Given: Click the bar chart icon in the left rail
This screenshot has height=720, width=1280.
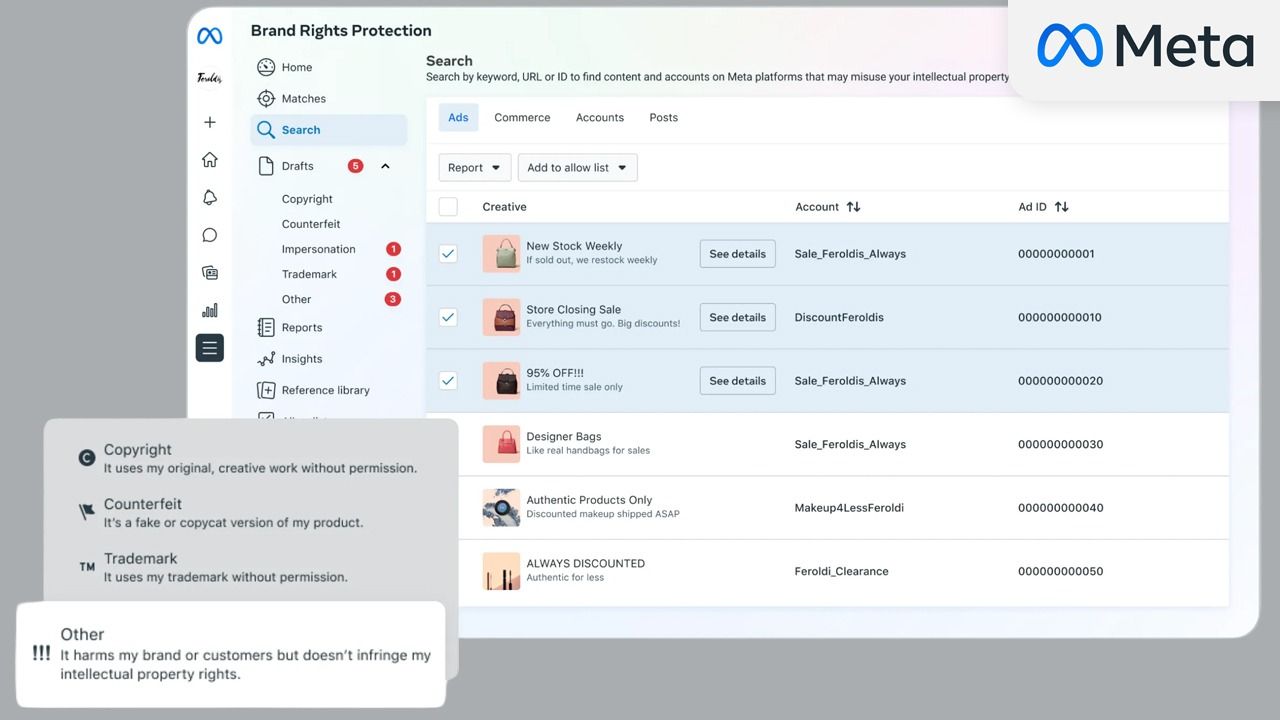Looking at the screenshot, I should [x=209, y=310].
